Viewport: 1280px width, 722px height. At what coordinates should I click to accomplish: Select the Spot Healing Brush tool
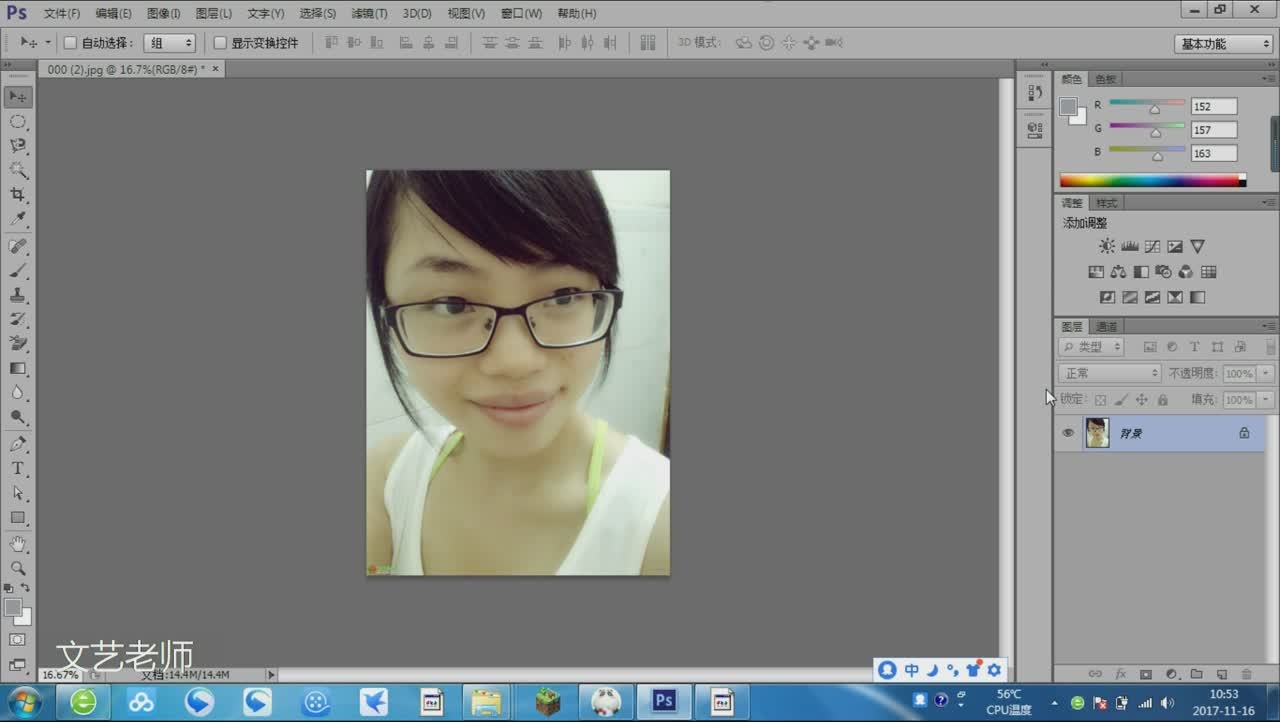18,246
